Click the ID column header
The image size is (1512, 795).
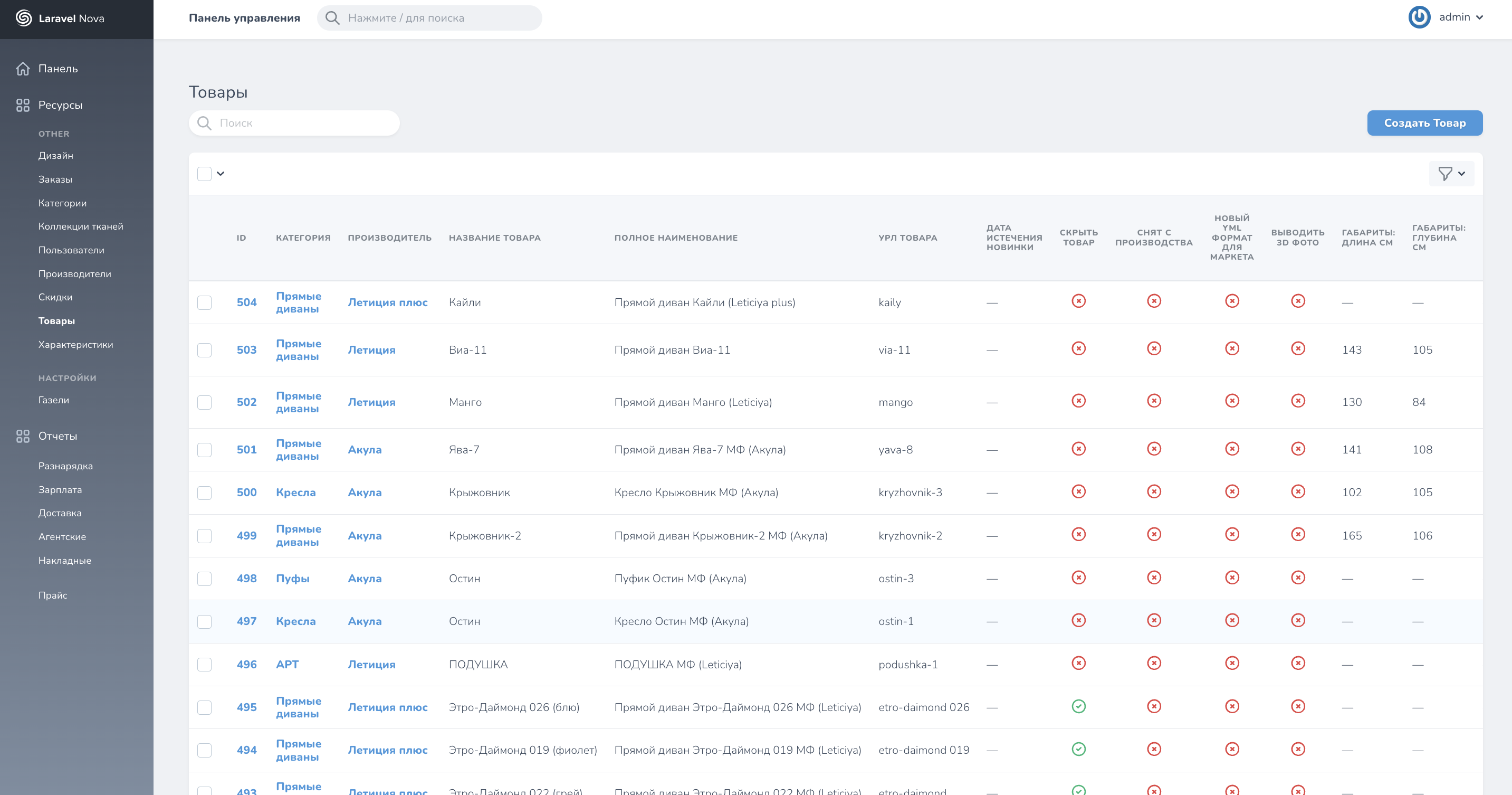pyautogui.click(x=241, y=238)
